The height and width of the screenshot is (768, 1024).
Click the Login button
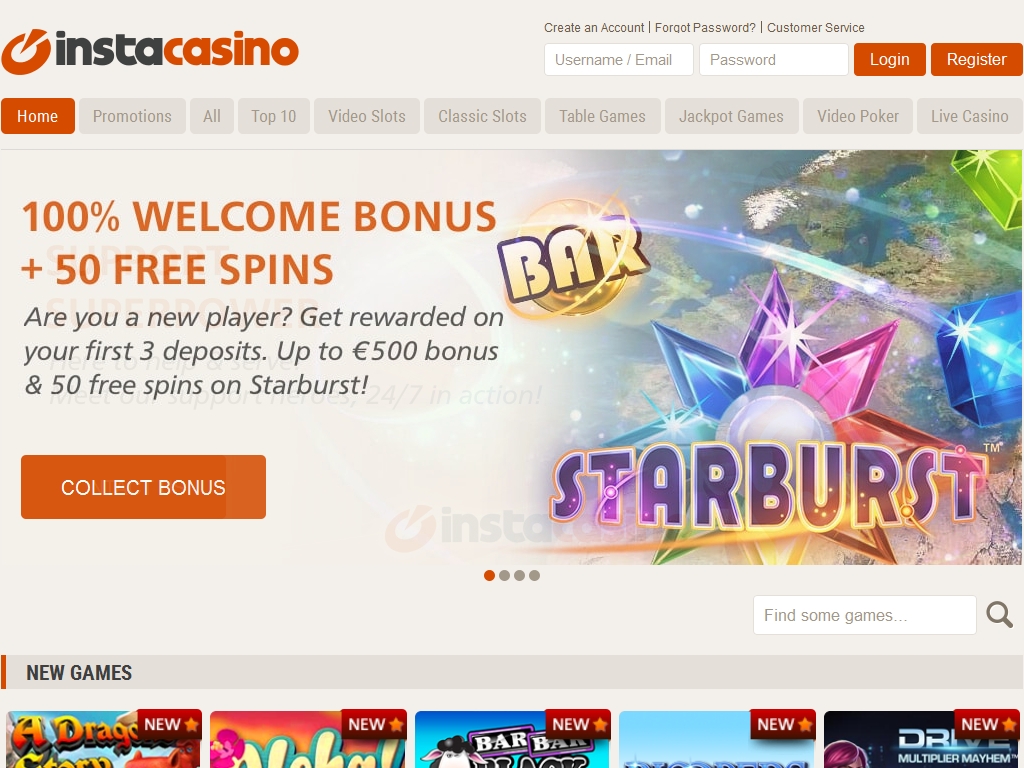point(889,59)
